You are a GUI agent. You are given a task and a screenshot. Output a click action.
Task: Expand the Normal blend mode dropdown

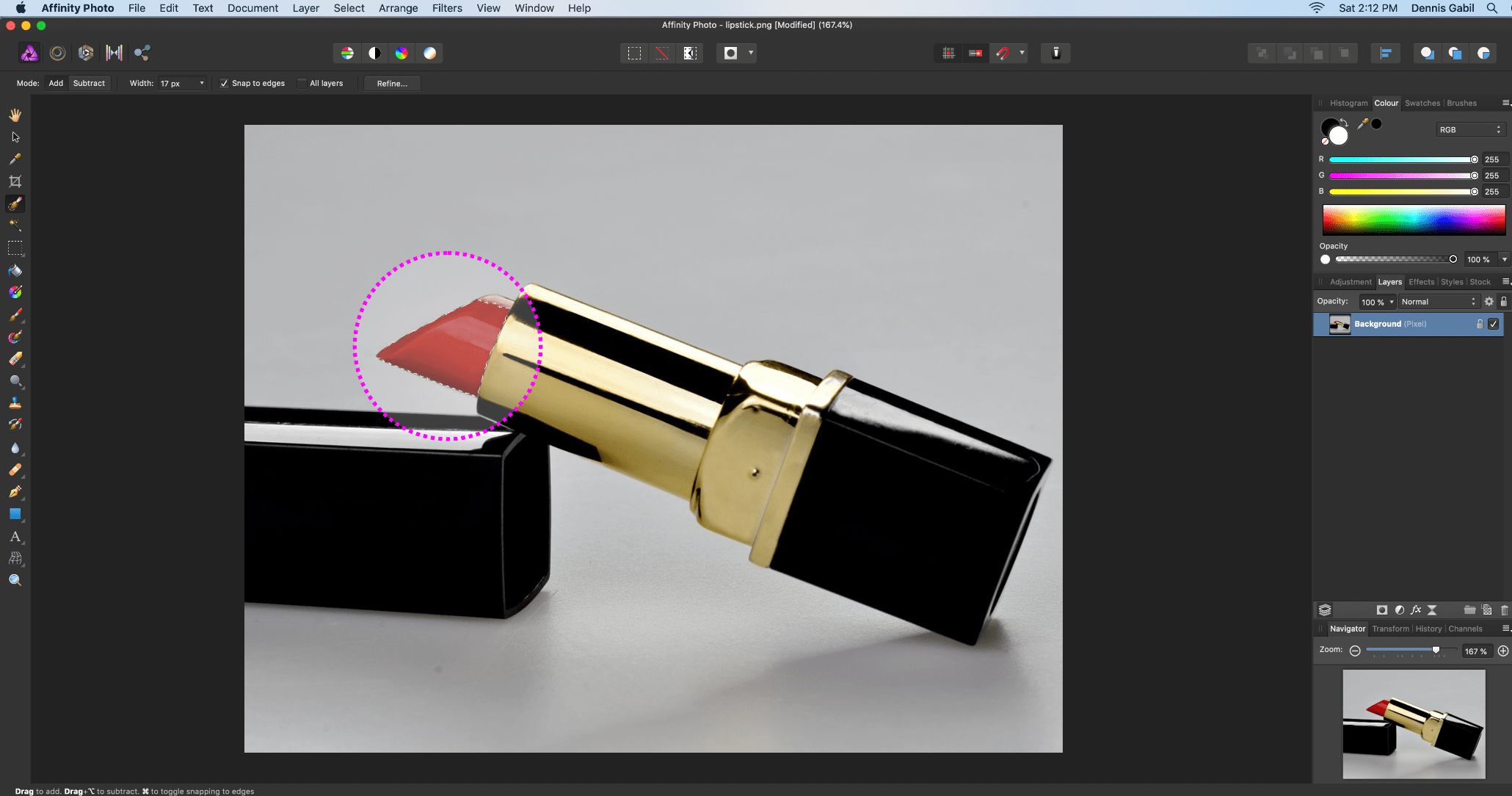[x=1438, y=302]
